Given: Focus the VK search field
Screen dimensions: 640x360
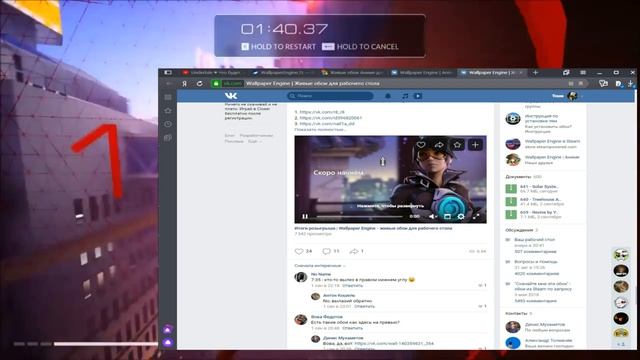Looking at the screenshot, I should 330,96.
